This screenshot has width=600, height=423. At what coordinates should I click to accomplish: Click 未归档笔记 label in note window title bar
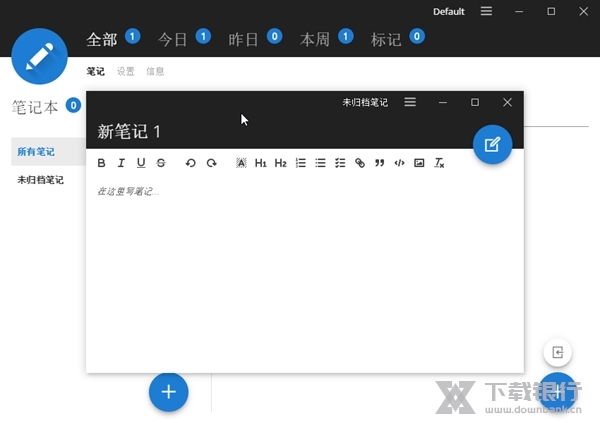click(365, 103)
